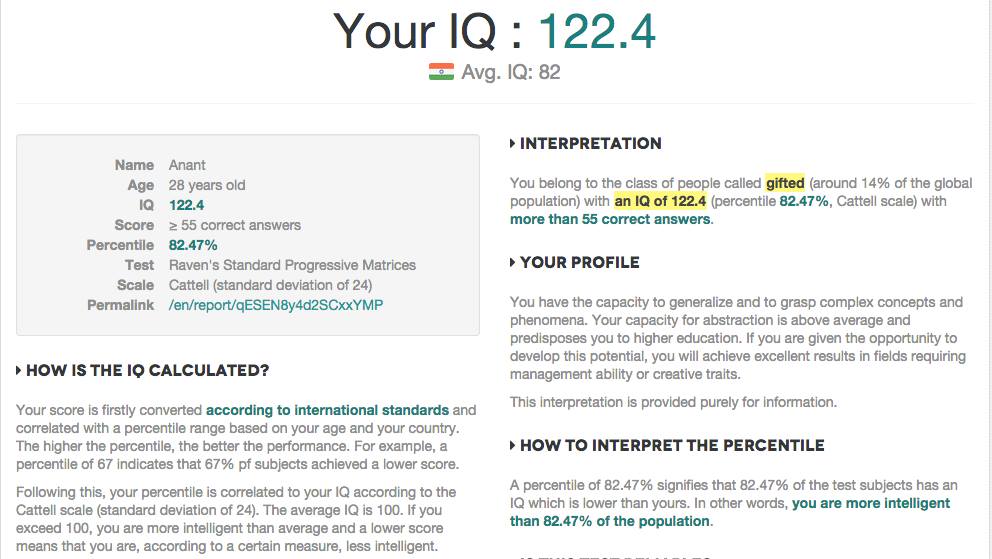This screenshot has height=559, width=992.
Task: Click triangle beside How is the IQ calculated
Action: [19, 371]
